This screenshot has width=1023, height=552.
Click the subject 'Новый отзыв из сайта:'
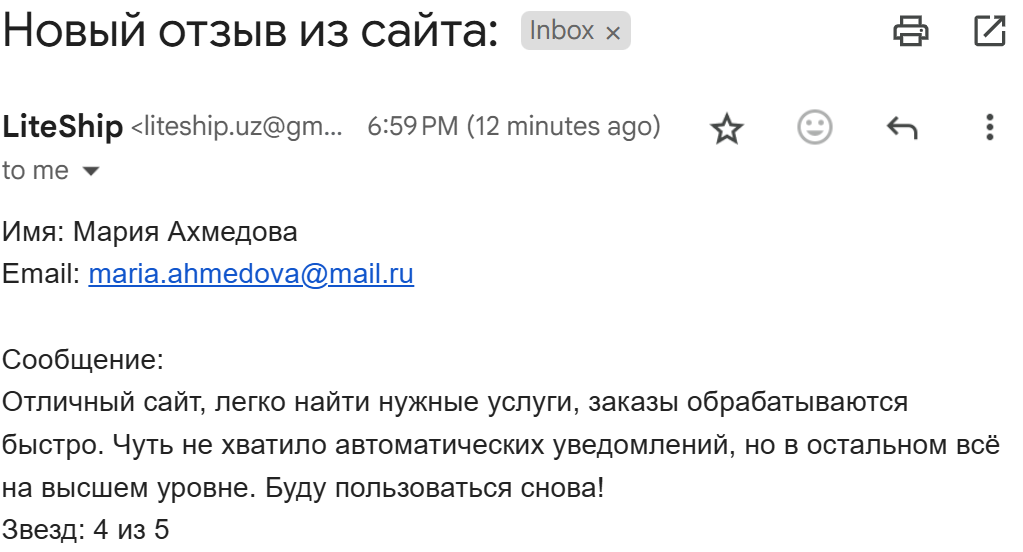251,31
